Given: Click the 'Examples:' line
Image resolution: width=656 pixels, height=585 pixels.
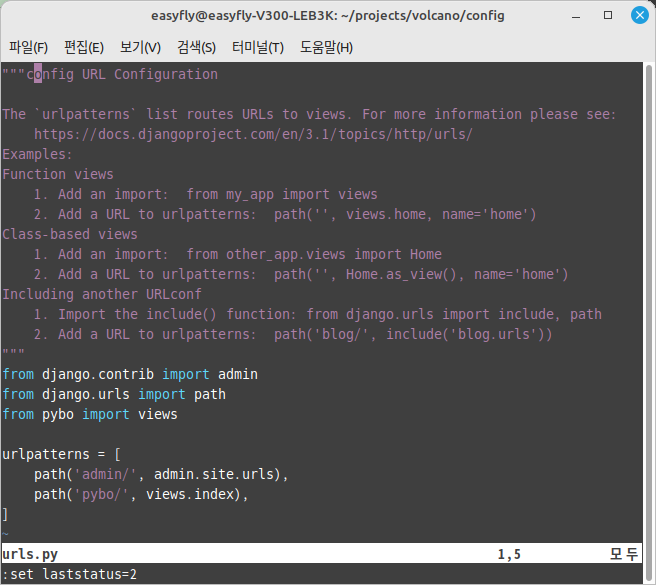Looking at the screenshot, I should [x=37, y=154].
